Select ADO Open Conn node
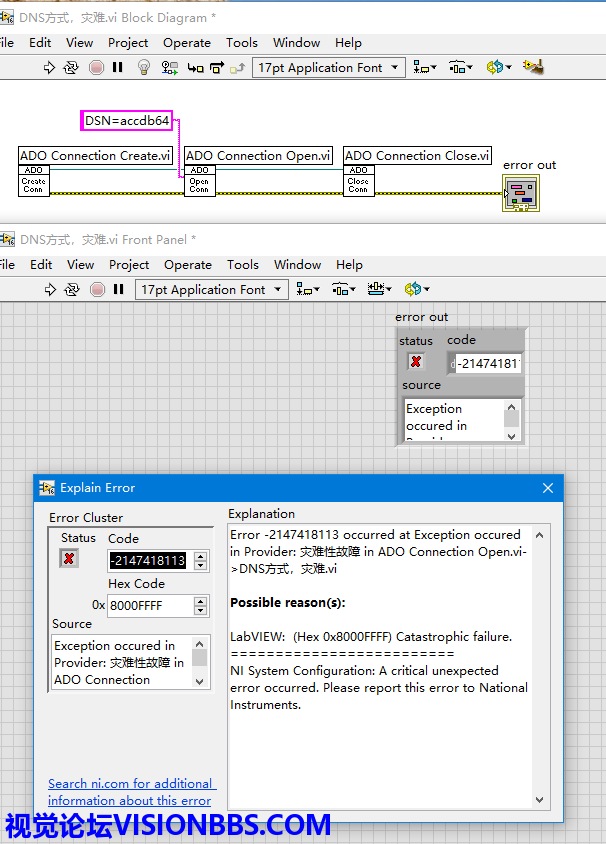Screen dimensions: 606x844 [199, 181]
